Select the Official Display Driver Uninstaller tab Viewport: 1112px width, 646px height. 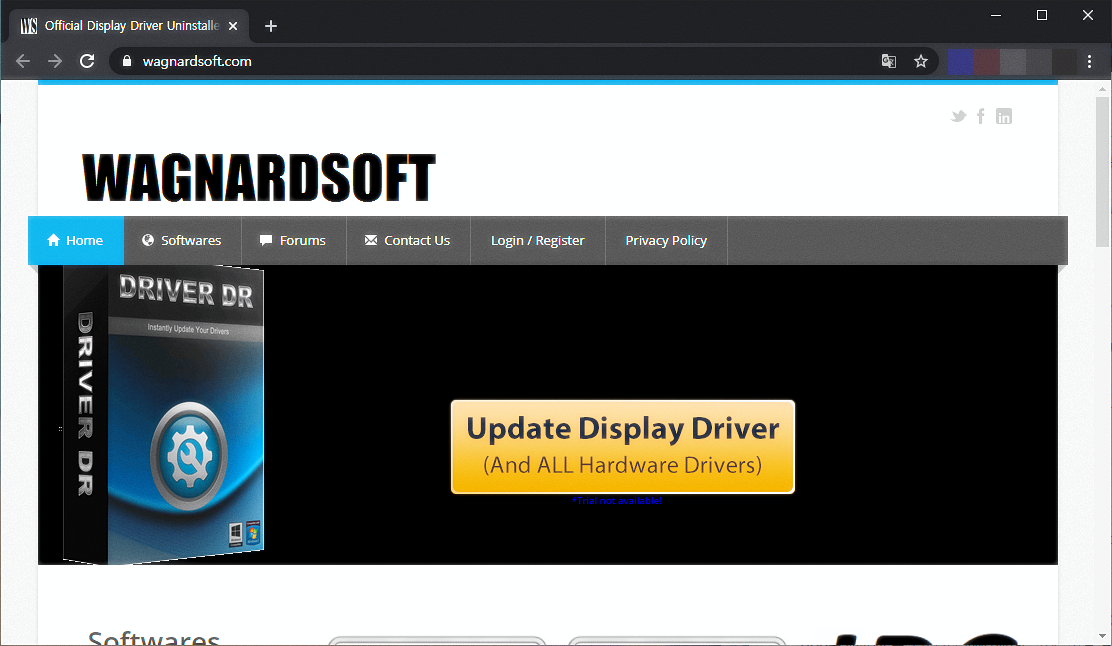coord(129,26)
